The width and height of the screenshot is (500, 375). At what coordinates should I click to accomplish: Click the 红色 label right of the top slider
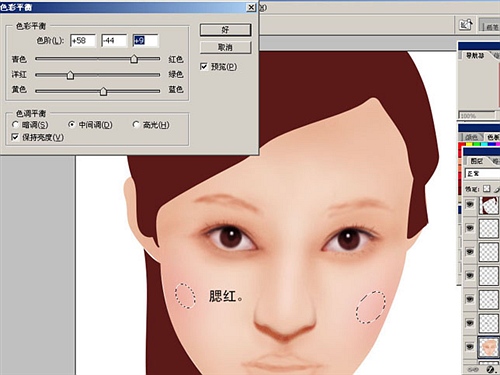176,59
